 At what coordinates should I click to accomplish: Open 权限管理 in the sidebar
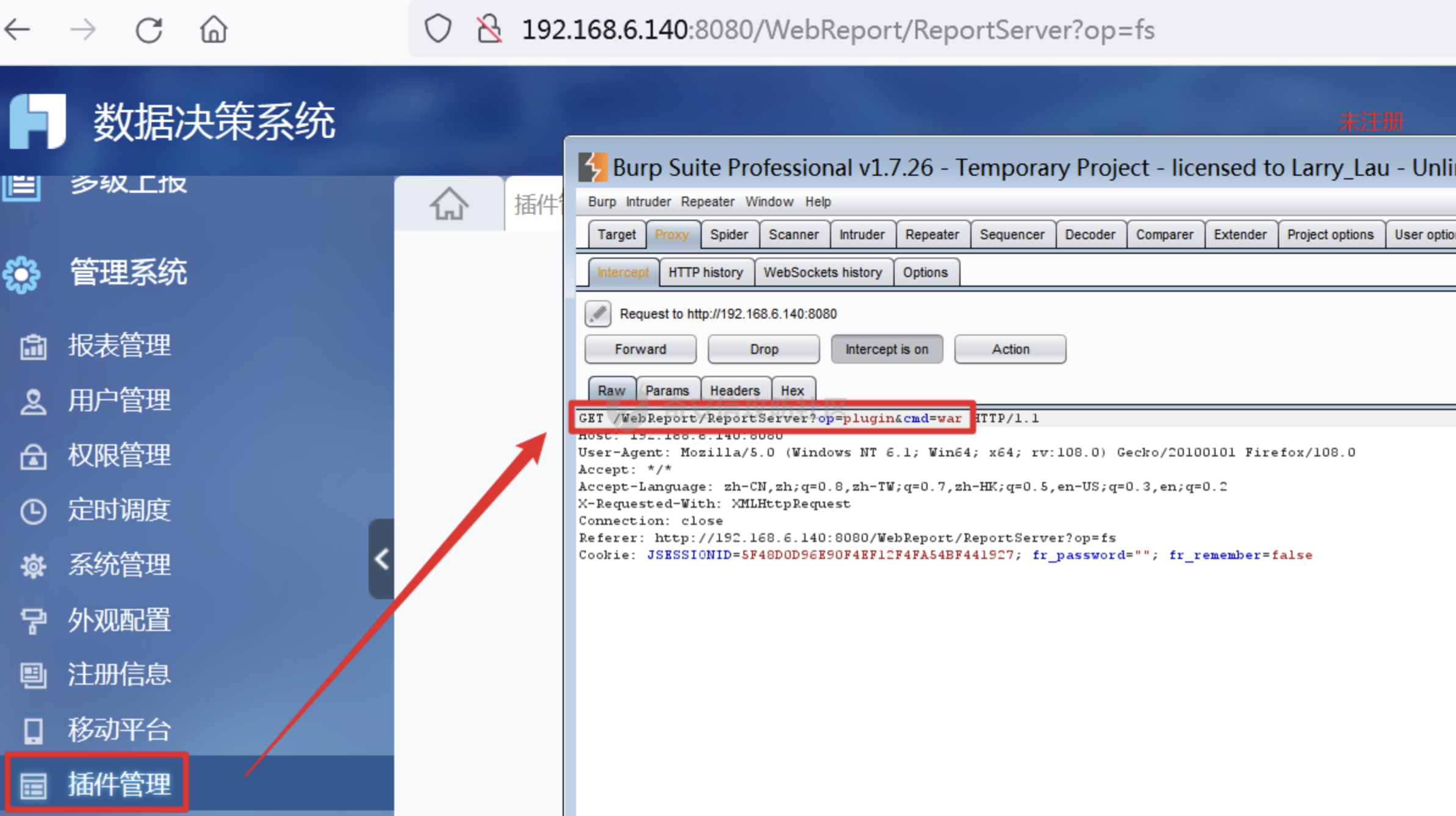click(x=120, y=455)
